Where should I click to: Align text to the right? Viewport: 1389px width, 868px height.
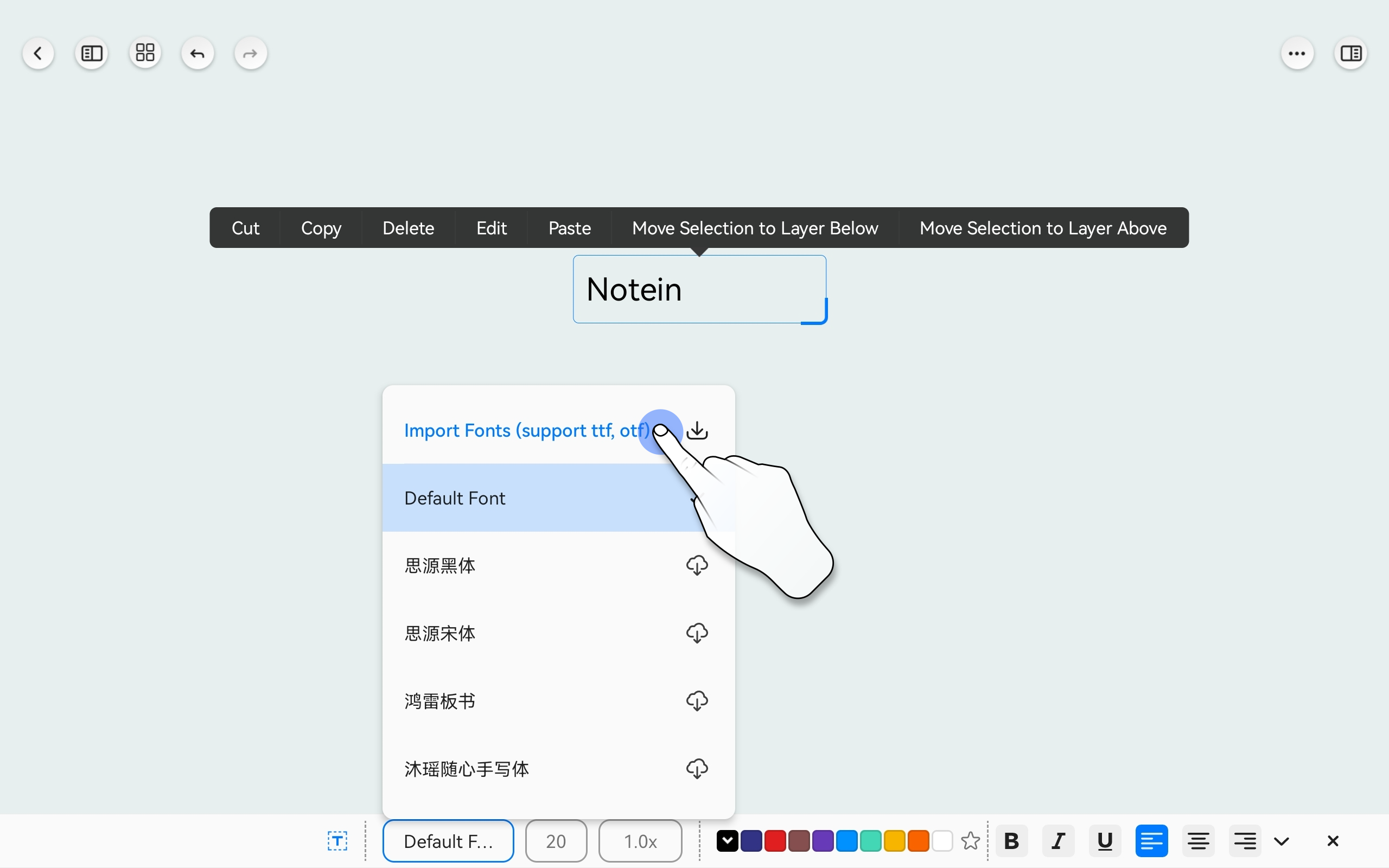(x=1244, y=841)
